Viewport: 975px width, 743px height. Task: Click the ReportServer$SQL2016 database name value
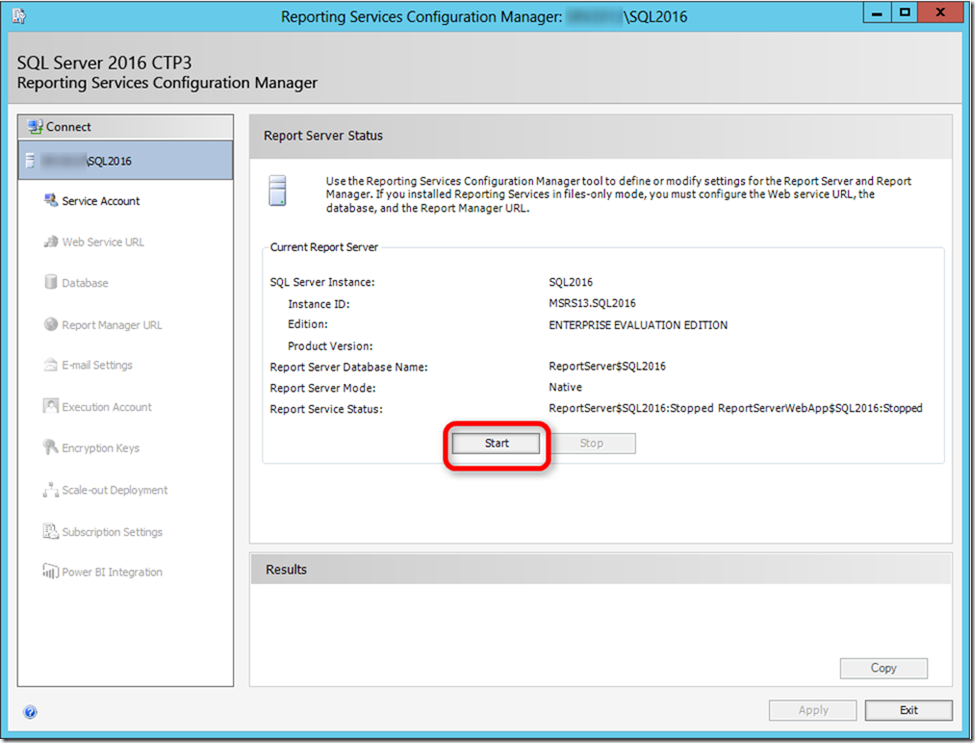coord(607,366)
